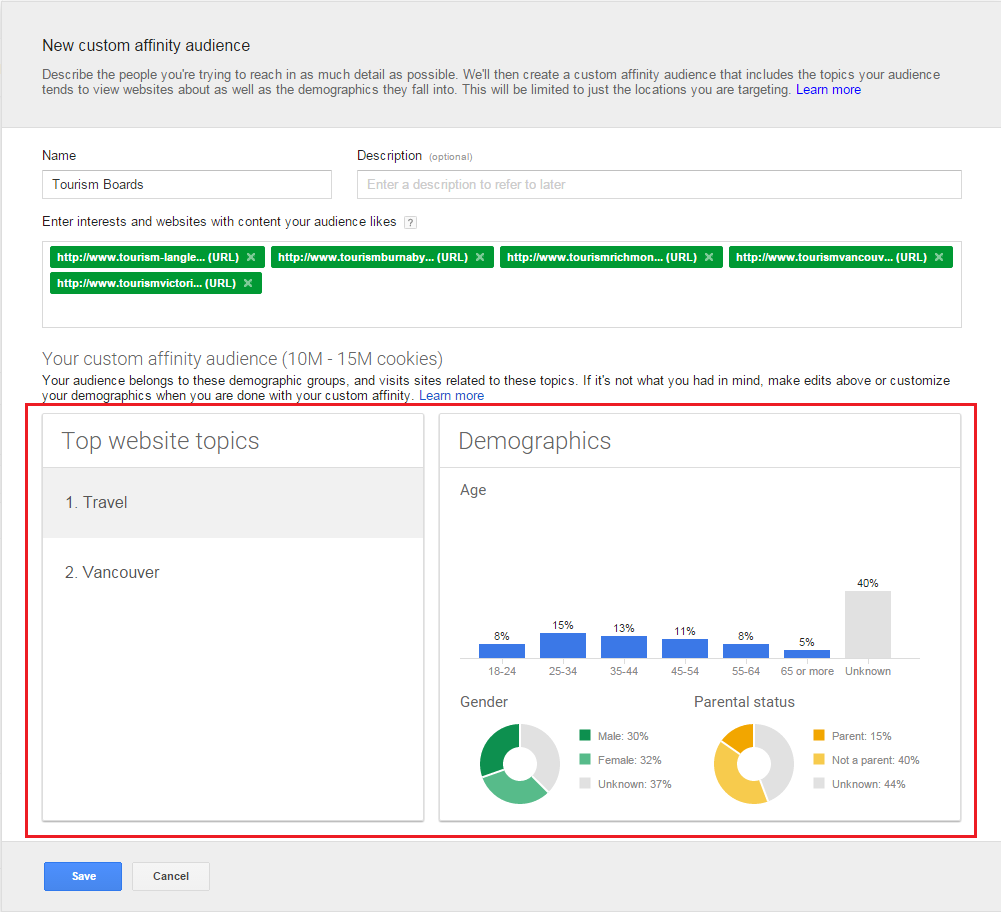Click the Male green legend swatch
This screenshot has width=1001, height=912.
[584, 736]
